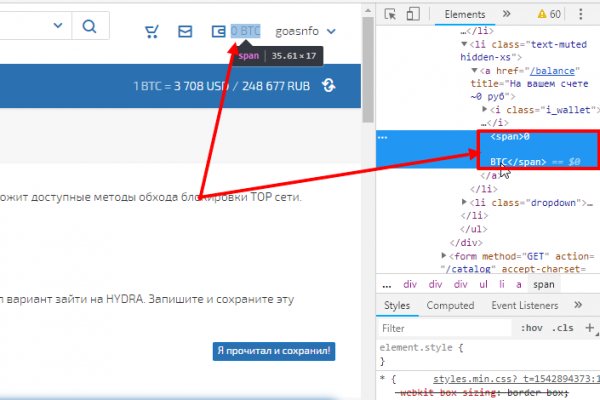Click the wallet icon beside 0 BTC

click(x=217, y=31)
